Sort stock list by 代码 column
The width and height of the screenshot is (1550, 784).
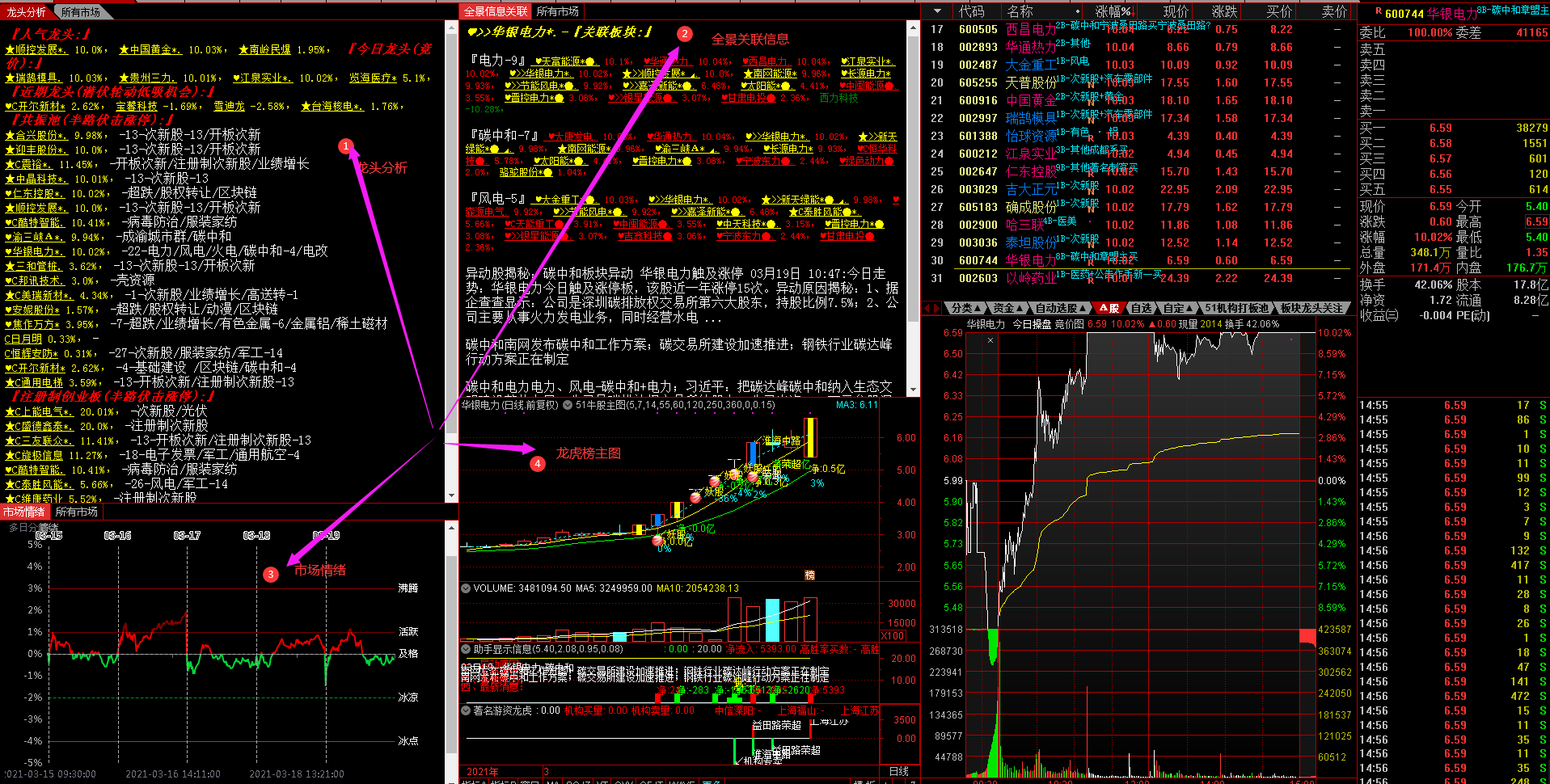(972, 11)
